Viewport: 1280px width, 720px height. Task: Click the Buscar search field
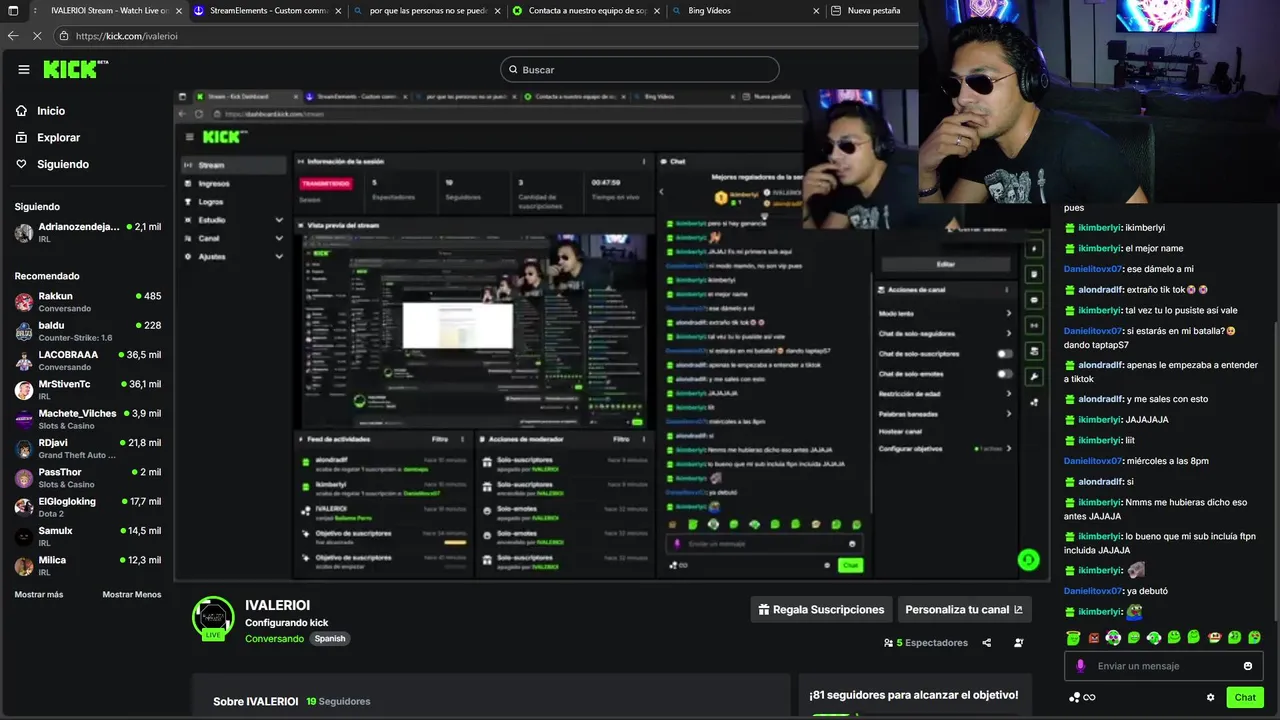(640, 70)
